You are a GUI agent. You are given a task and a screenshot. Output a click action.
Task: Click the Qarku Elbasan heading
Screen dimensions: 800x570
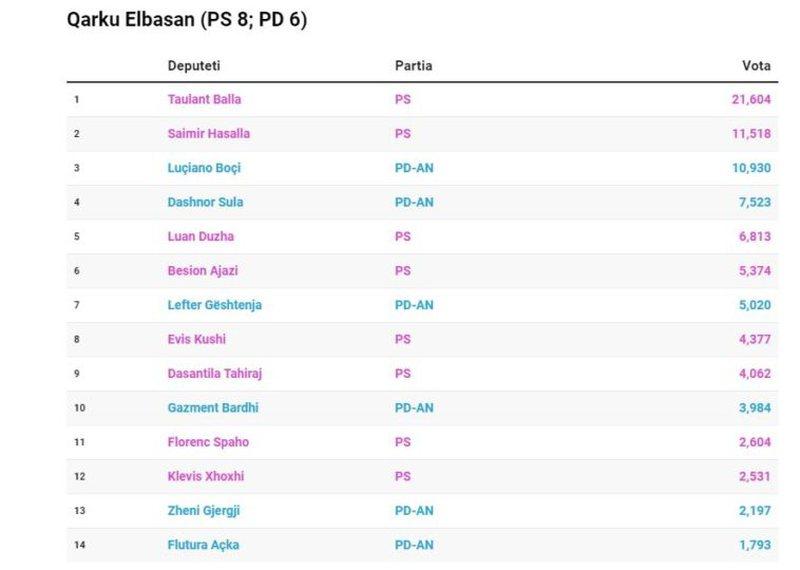tap(187, 20)
